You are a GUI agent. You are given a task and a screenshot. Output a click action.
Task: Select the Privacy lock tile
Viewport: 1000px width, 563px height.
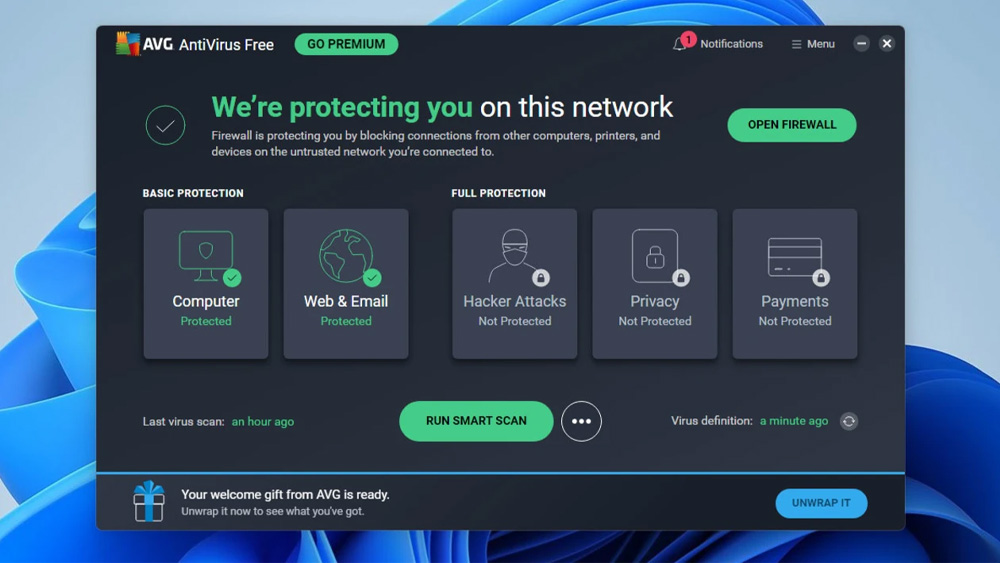click(x=655, y=284)
